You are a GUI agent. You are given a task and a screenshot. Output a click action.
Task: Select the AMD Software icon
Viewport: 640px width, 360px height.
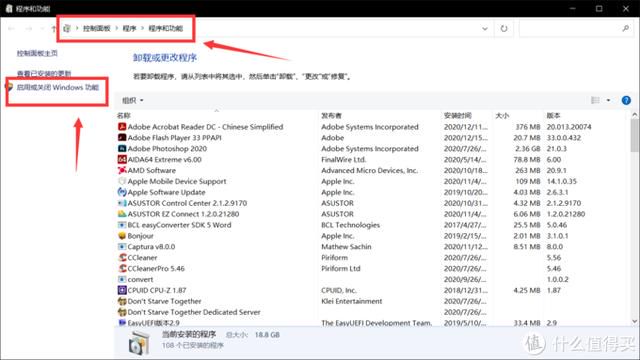(122, 170)
